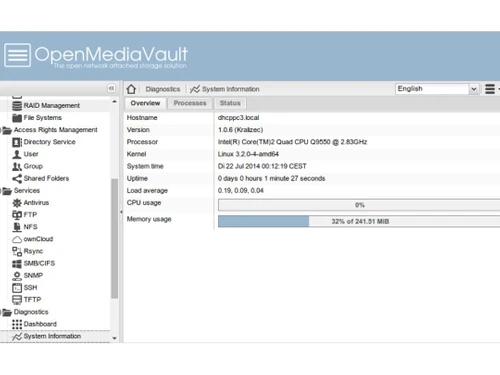
Task: Click the CPU usage 0% progress bar
Action: 359,205
